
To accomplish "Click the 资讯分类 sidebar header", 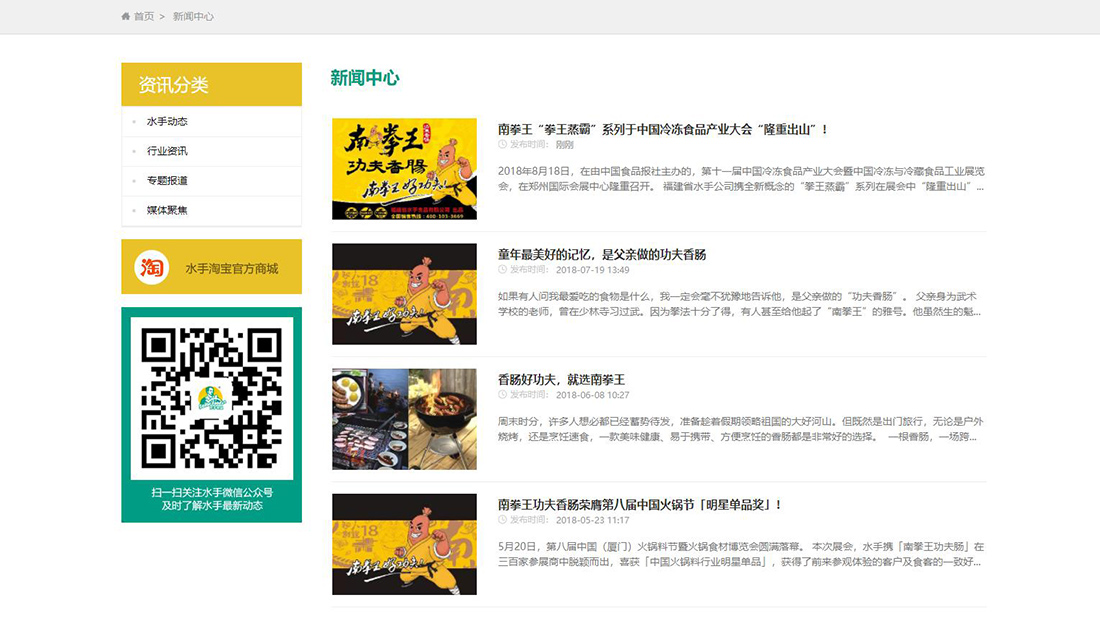I will click(x=212, y=84).
